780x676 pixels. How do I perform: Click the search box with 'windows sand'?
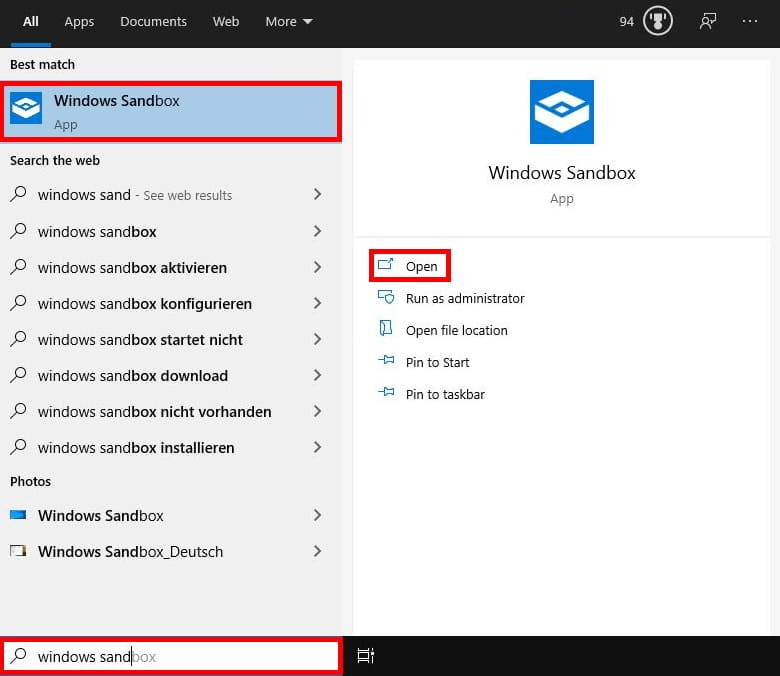pyautogui.click(x=180, y=657)
